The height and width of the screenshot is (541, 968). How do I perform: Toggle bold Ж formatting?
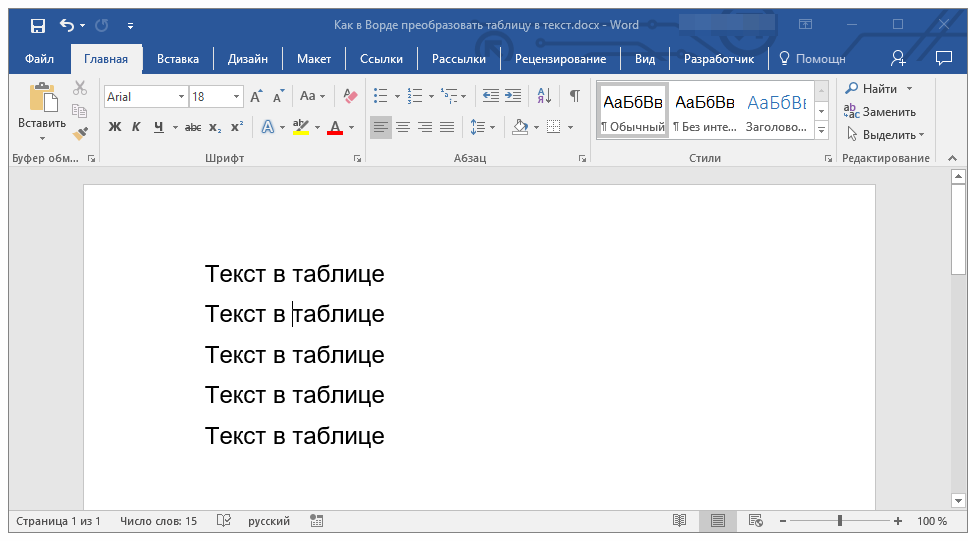point(115,127)
